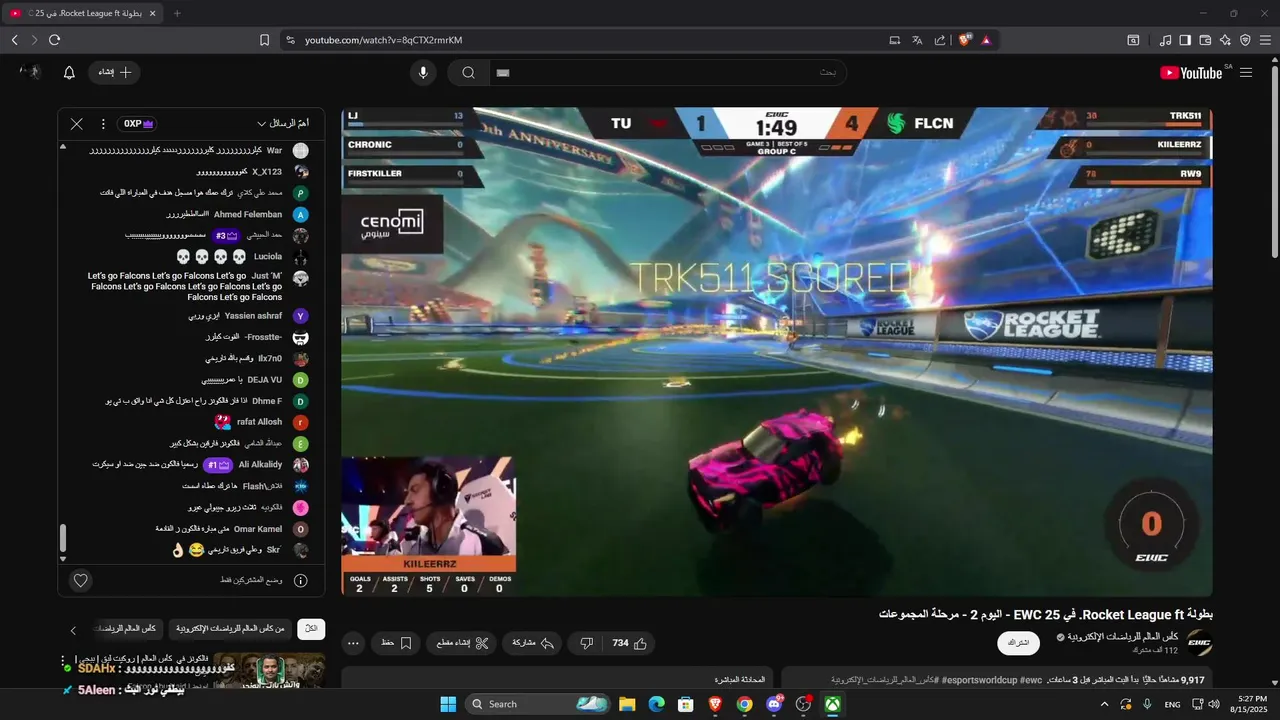The width and height of the screenshot is (1280, 720).
Task: Open the channel name كأس العالم للرياضات الإلكترونية
Action: click(x=1123, y=636)
